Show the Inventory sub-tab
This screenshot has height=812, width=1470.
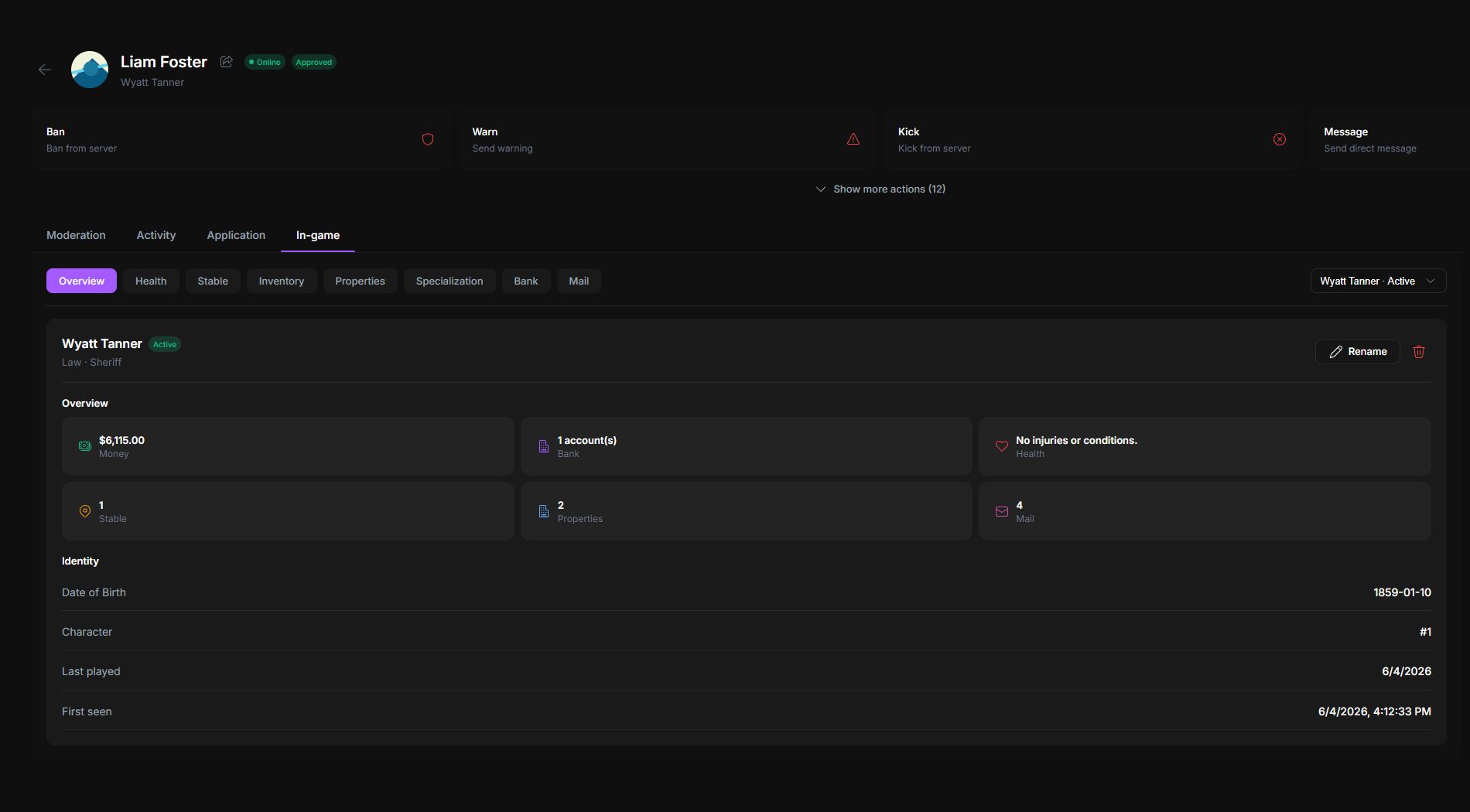point(282,281)
